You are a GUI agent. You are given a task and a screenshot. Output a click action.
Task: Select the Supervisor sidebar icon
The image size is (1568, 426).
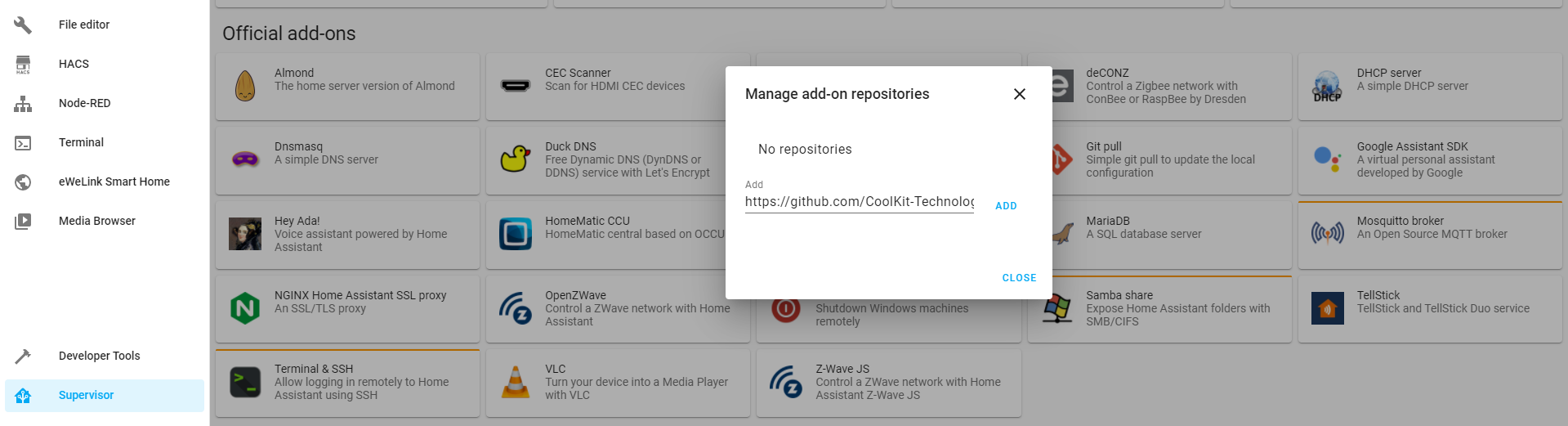[23, 395]
